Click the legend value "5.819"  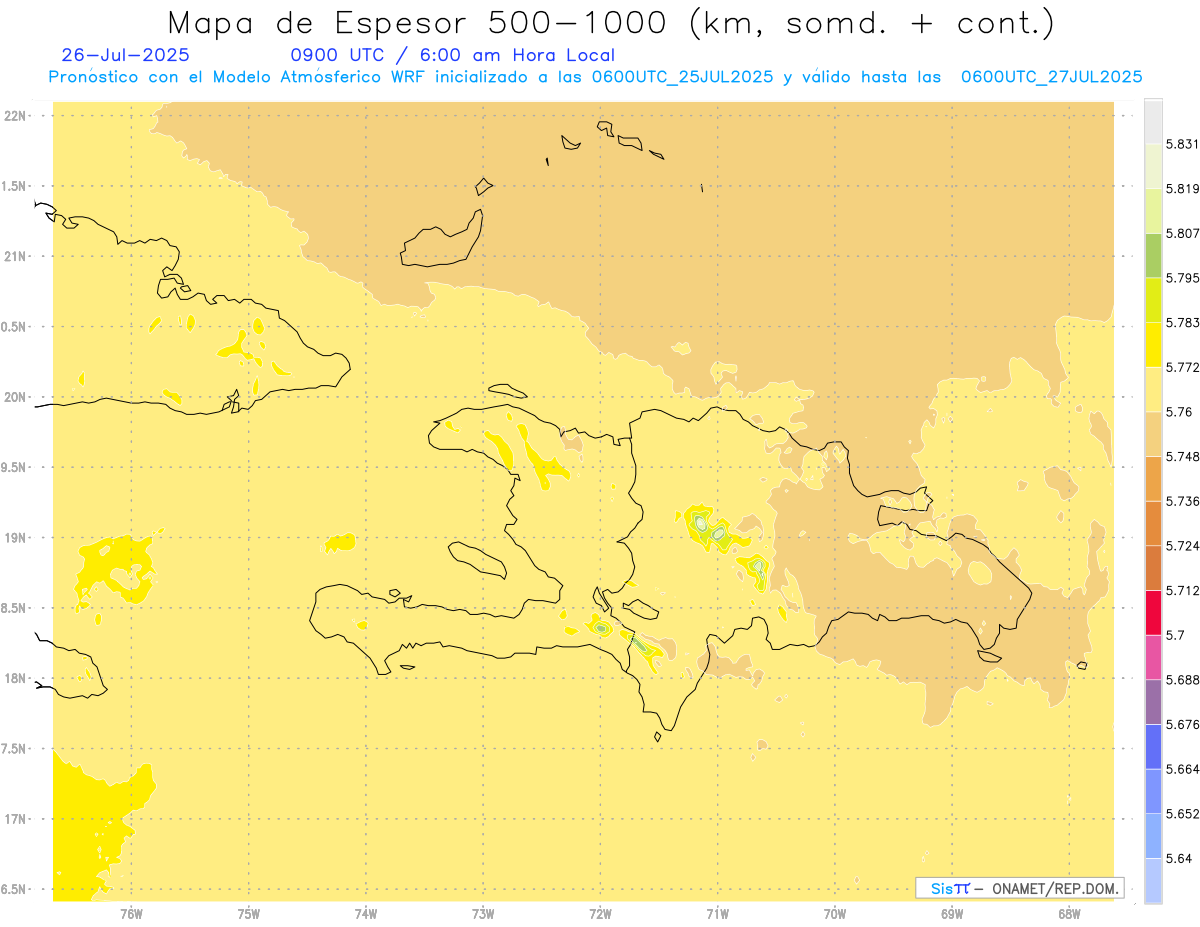[x=1182, y=189]
